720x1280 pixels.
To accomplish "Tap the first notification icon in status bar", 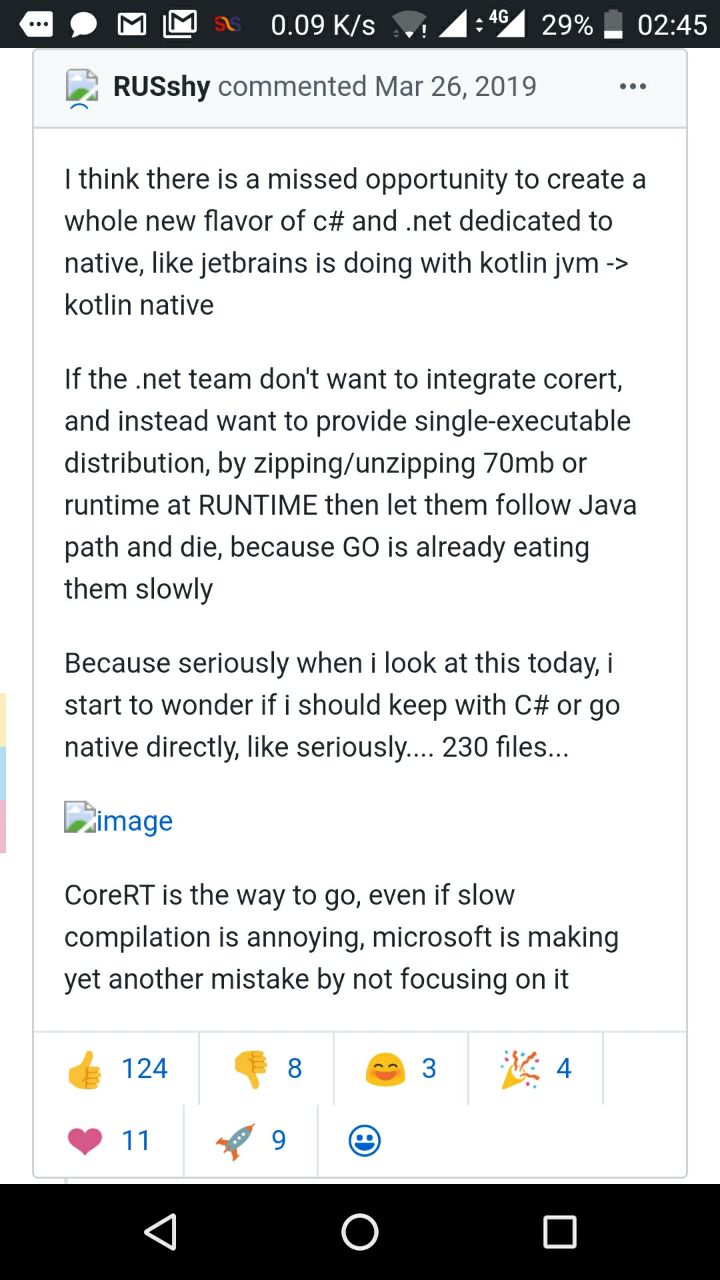I will 36,24.
